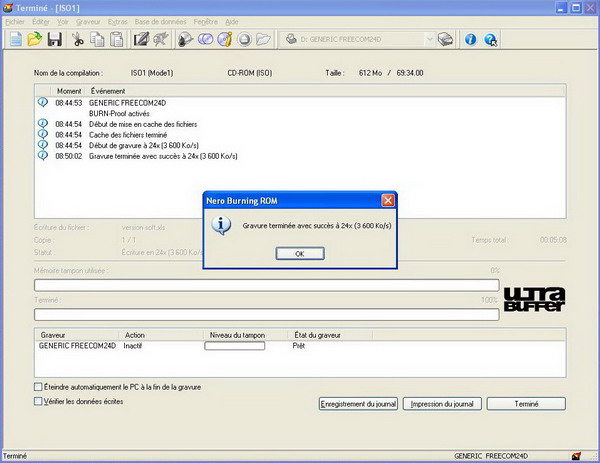
Task: Open the Aide menu
Action: click(x=232, y=22)
